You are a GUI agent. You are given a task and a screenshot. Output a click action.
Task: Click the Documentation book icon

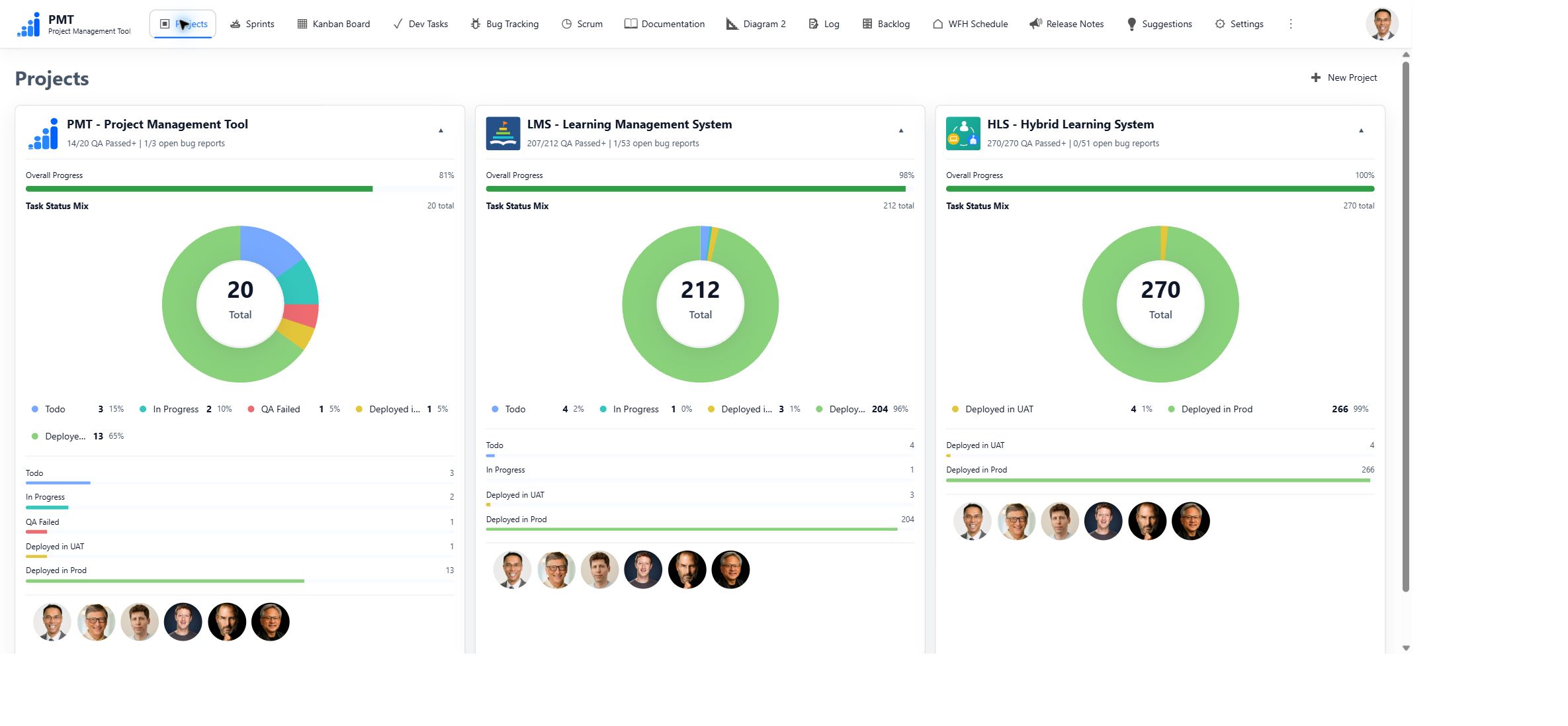[x=631, y=24]
